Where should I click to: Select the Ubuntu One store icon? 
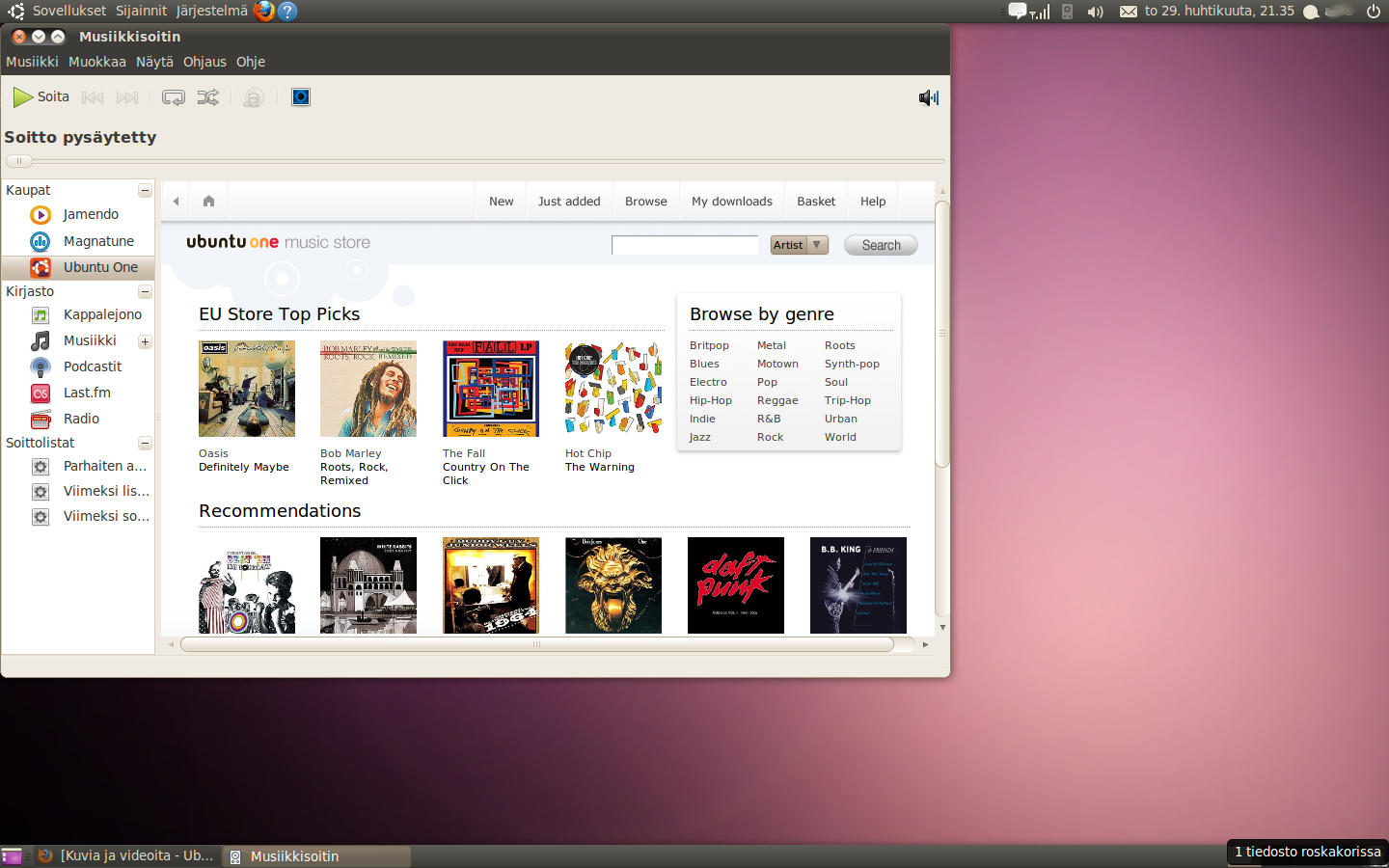(41, 267)
